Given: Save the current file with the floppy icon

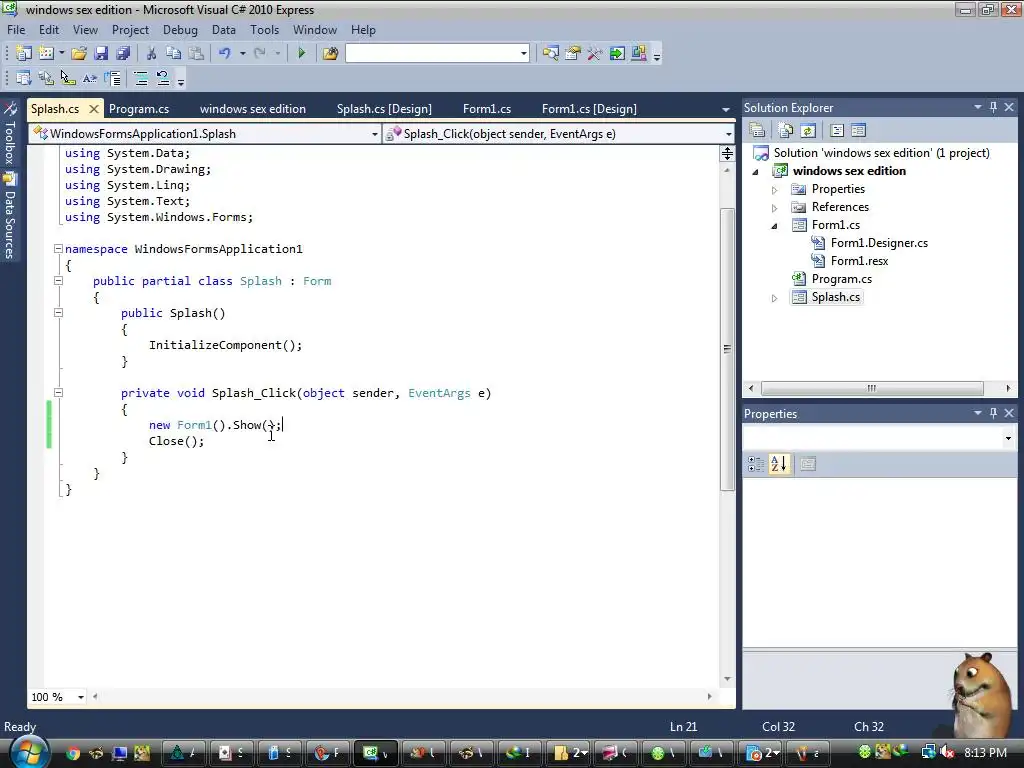Looking at the screenshot, I should (x=101, y=54).
